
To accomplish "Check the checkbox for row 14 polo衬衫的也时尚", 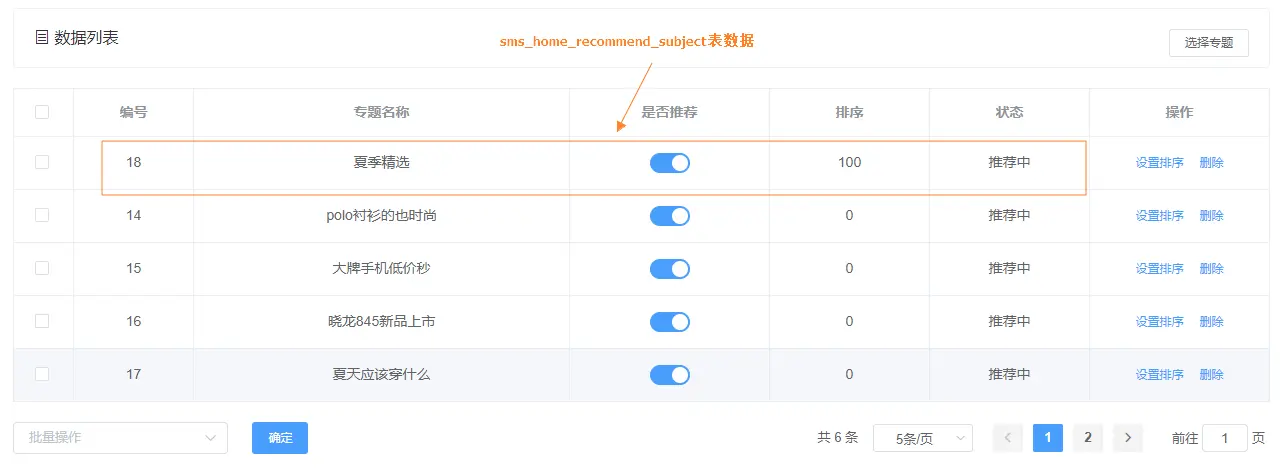I will [x=42, y=215].
